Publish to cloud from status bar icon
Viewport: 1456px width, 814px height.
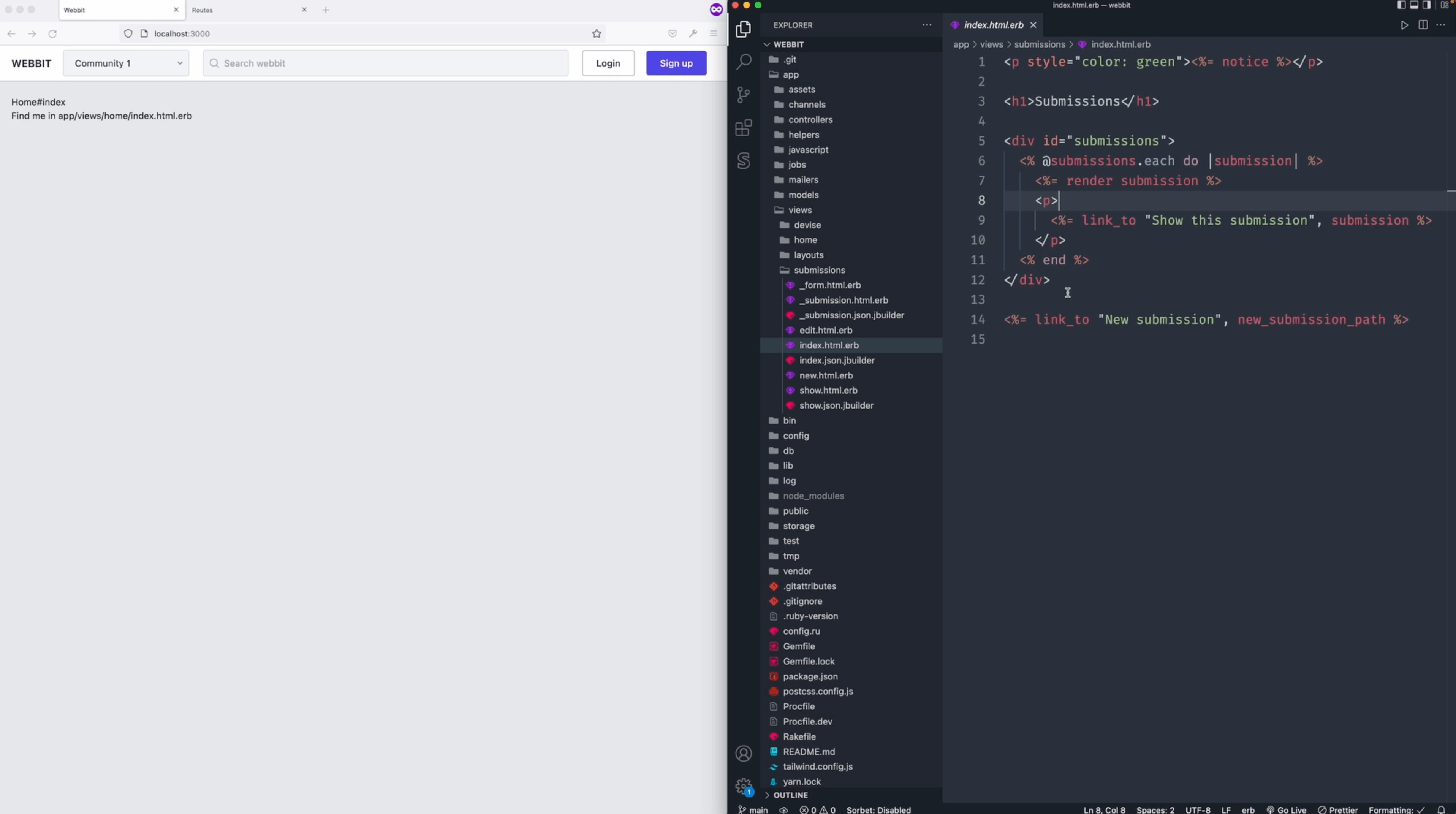(x=783, y=809)
